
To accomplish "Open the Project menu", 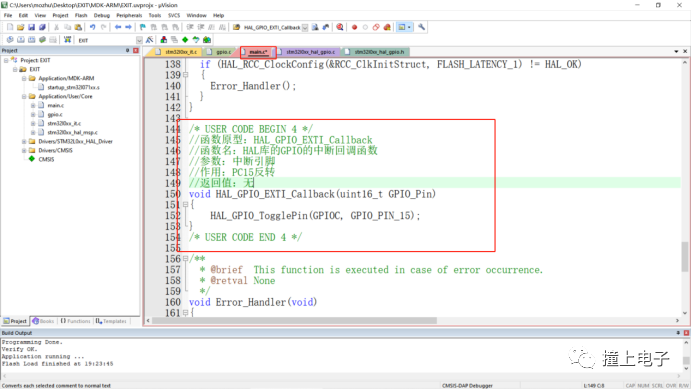I will point(60,15).
